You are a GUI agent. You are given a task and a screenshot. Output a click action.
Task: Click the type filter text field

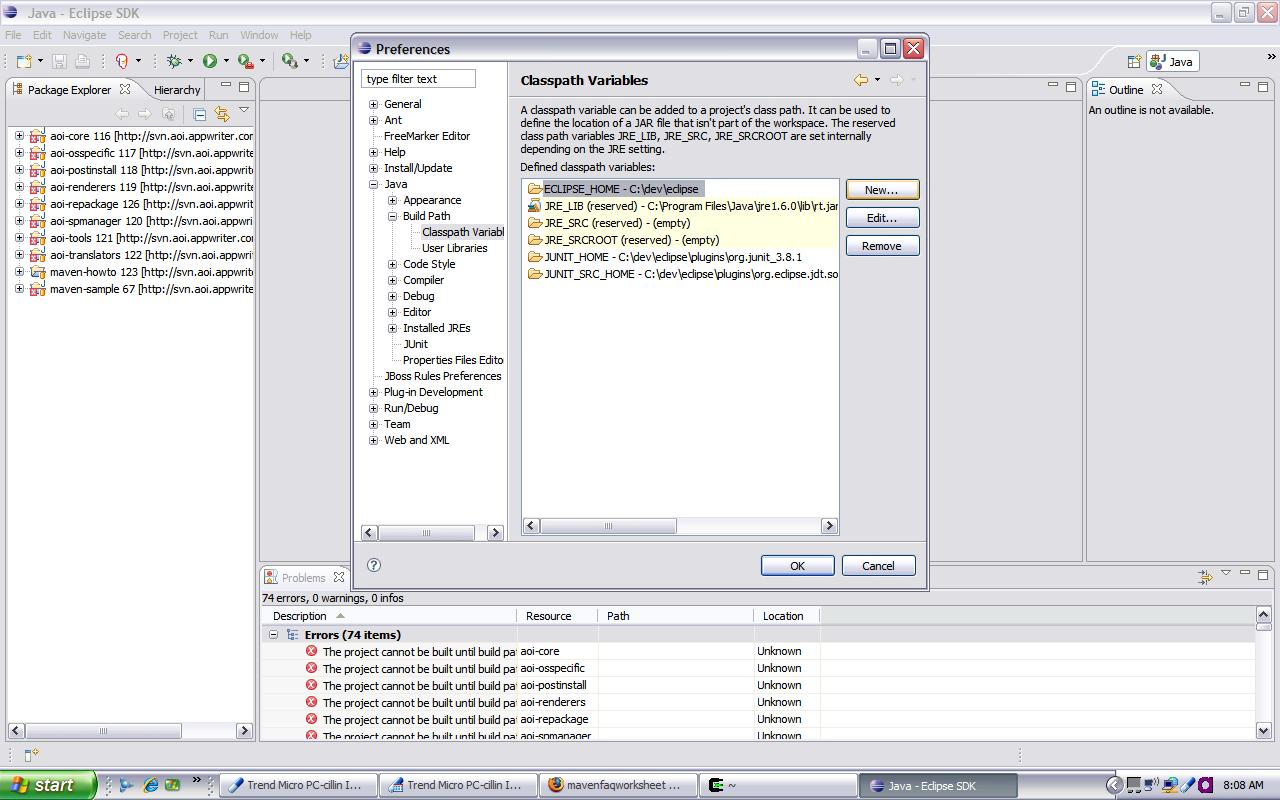click(418, 79)
